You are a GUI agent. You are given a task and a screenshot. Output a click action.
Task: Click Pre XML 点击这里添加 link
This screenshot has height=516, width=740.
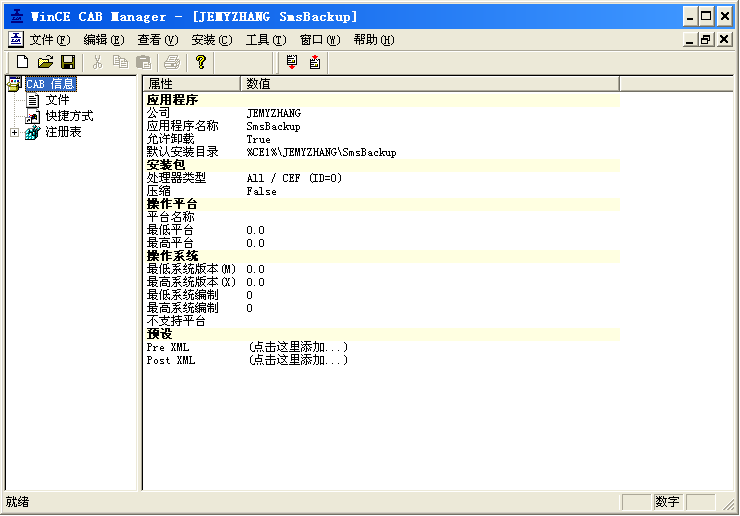(x=298, y=347)
